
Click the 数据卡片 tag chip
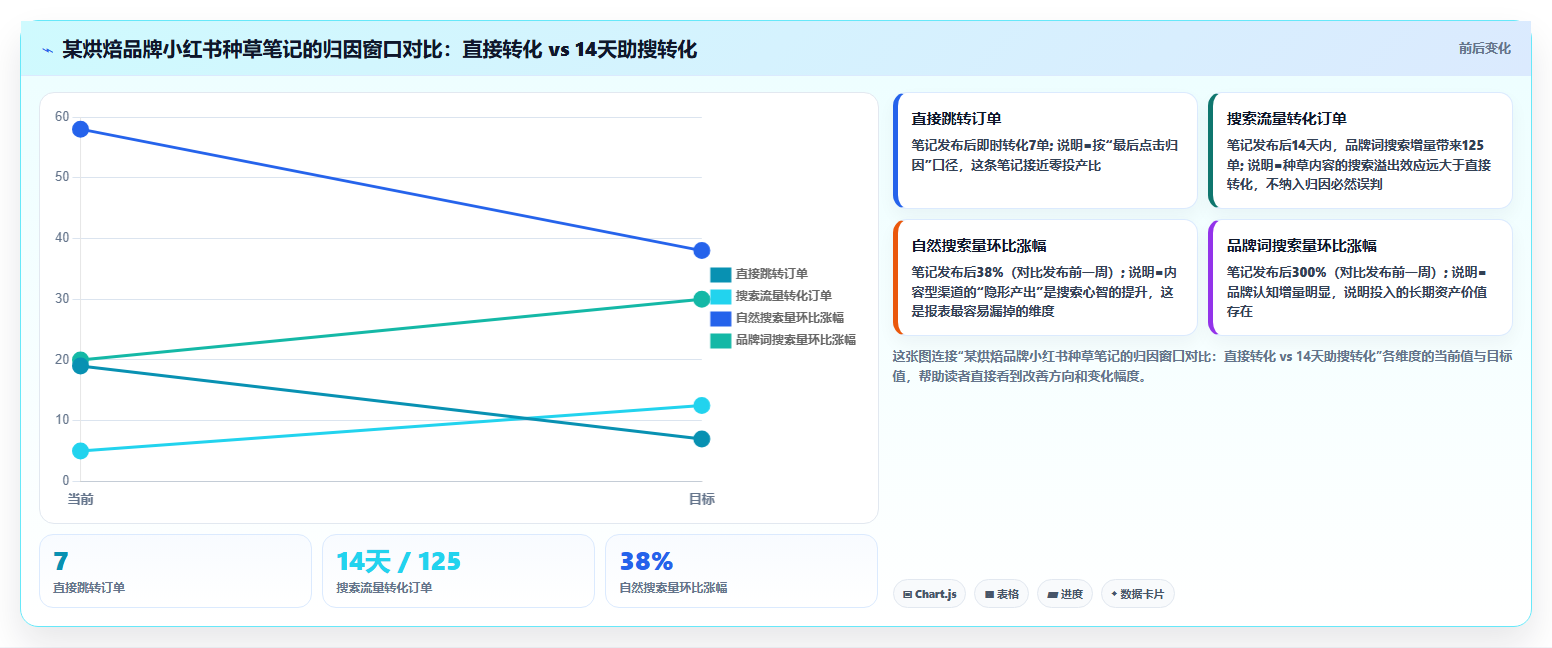pyautogui.click(x=1138, y=594)
